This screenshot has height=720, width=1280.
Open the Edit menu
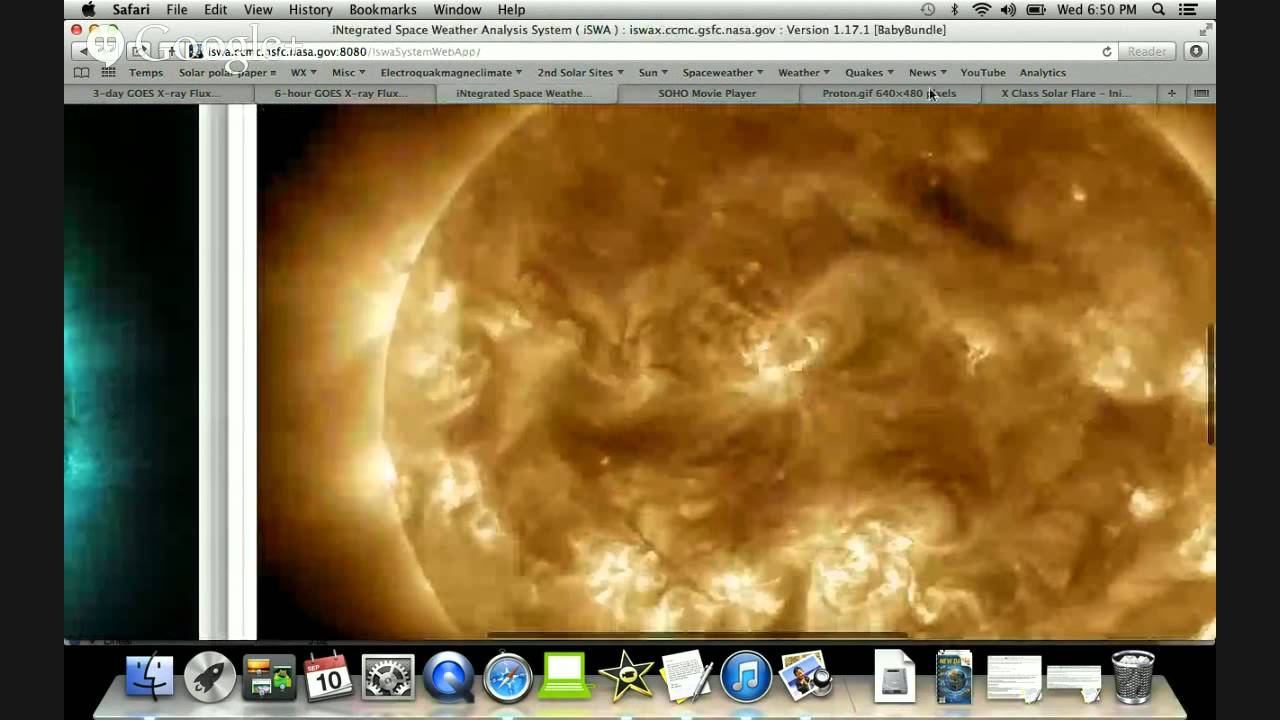pyautogui.click(x=215, y=10)
